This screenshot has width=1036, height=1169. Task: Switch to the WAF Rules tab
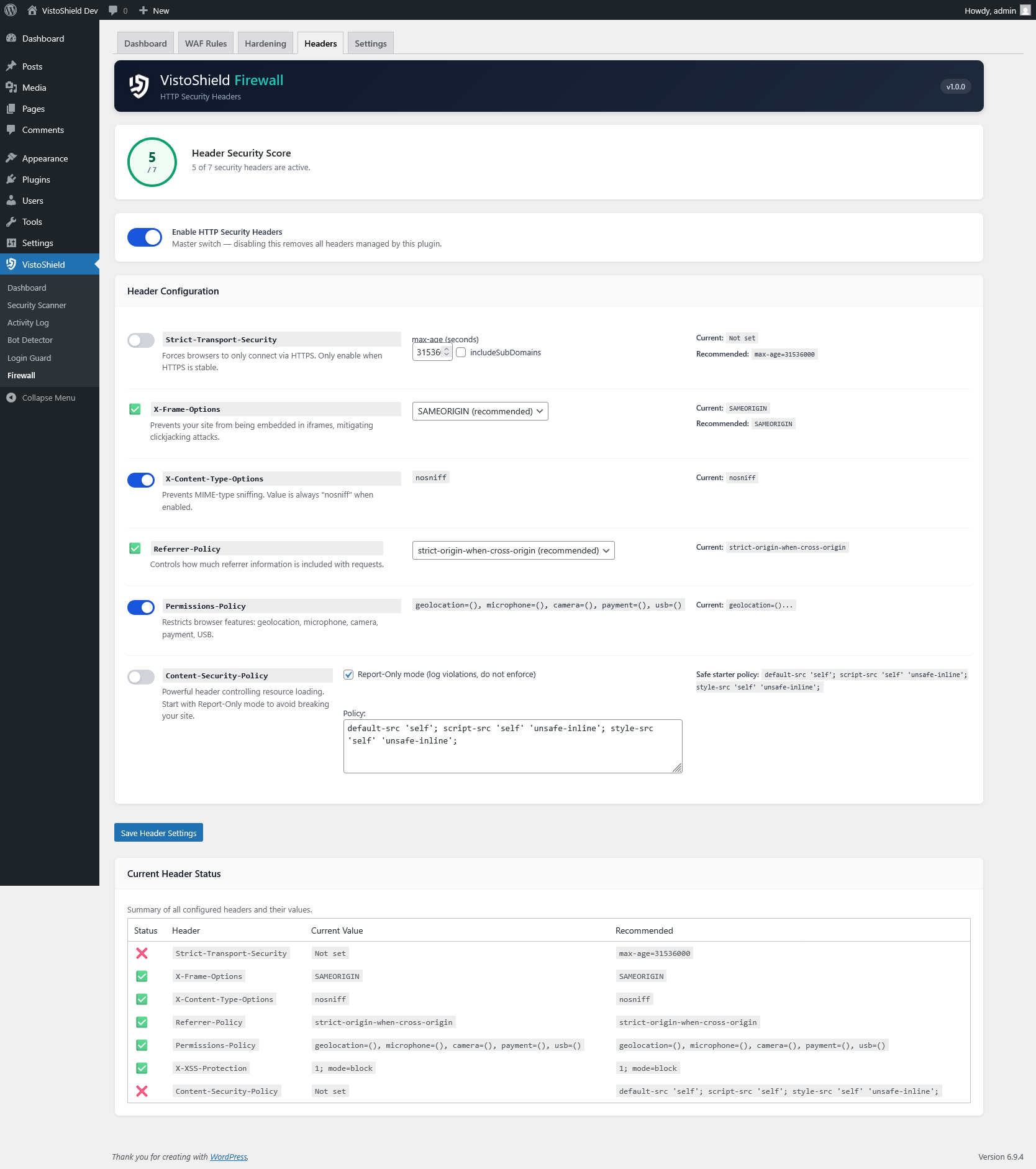(x=205, y=43)
